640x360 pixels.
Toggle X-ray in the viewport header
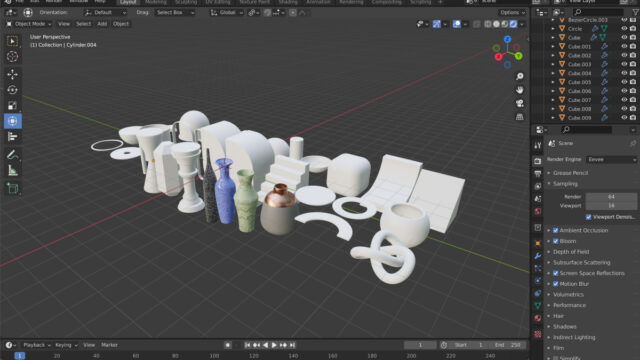(x=476, y=24)
